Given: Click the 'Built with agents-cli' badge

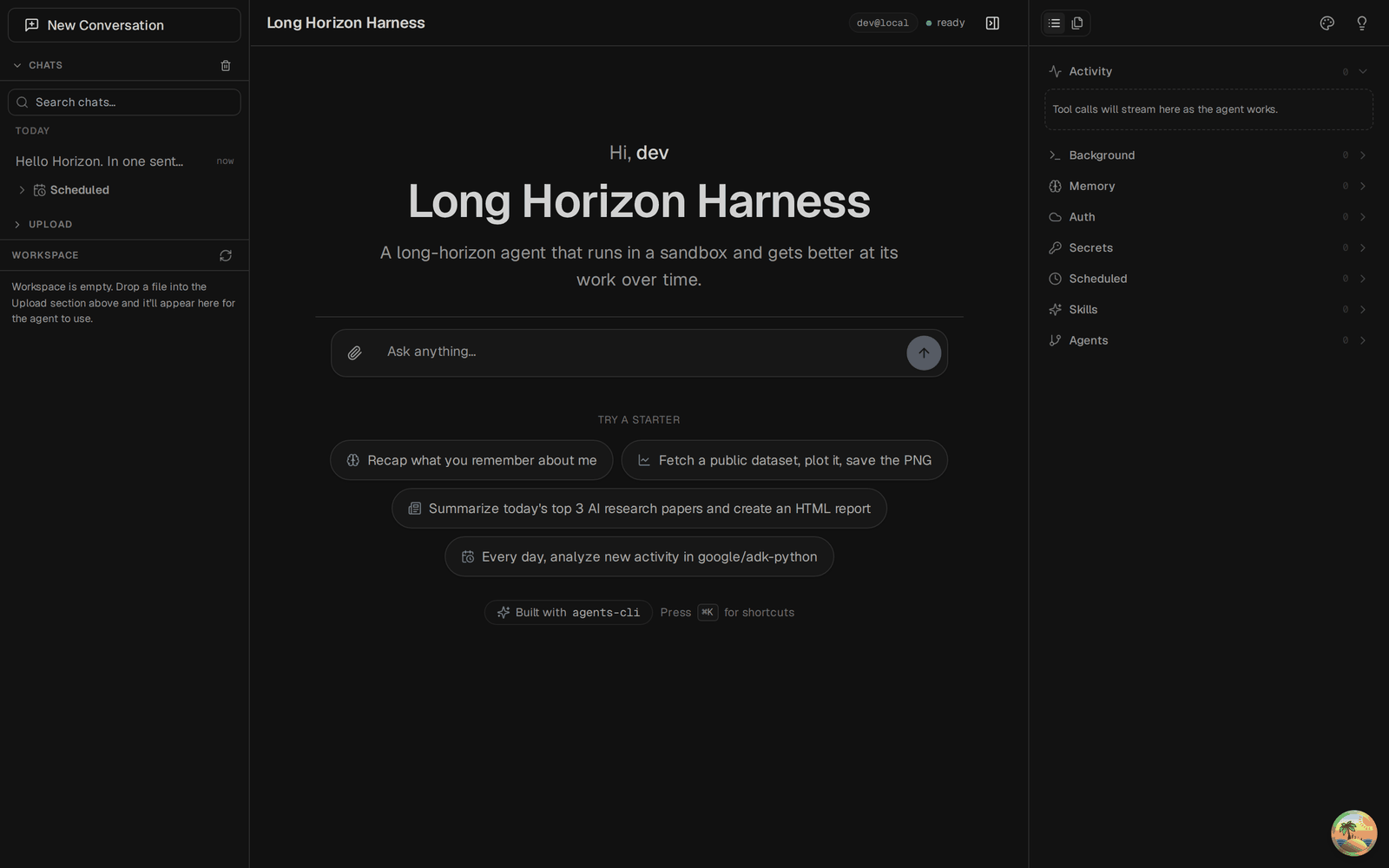Looking at the screenshot, I should coord(569,612).
